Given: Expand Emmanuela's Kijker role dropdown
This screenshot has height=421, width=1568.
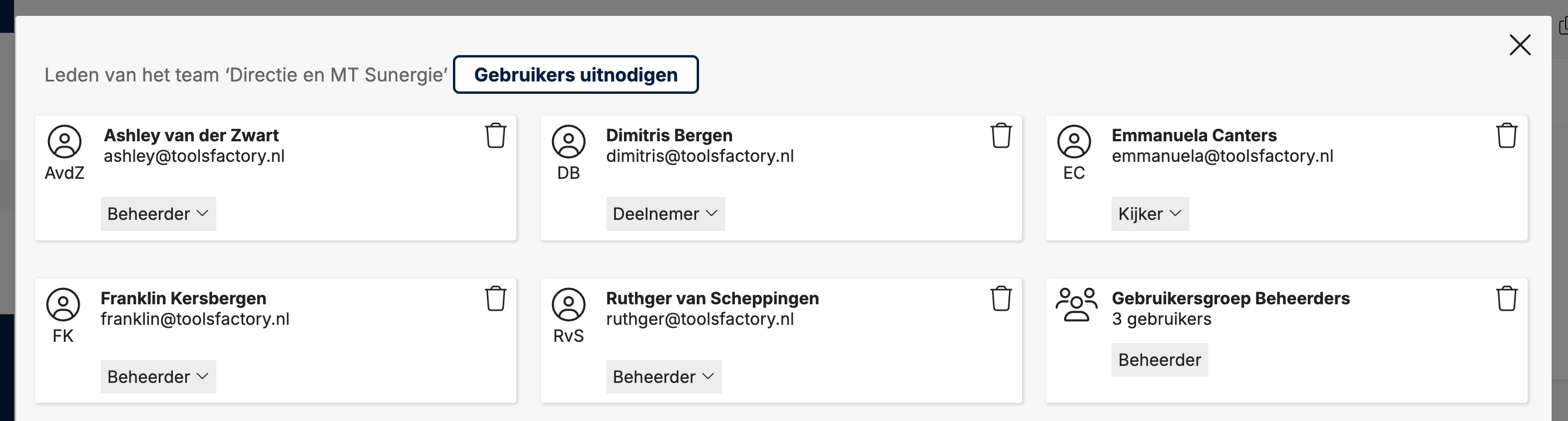Looking at the screenshot, I should click(x=1150, y=214).
